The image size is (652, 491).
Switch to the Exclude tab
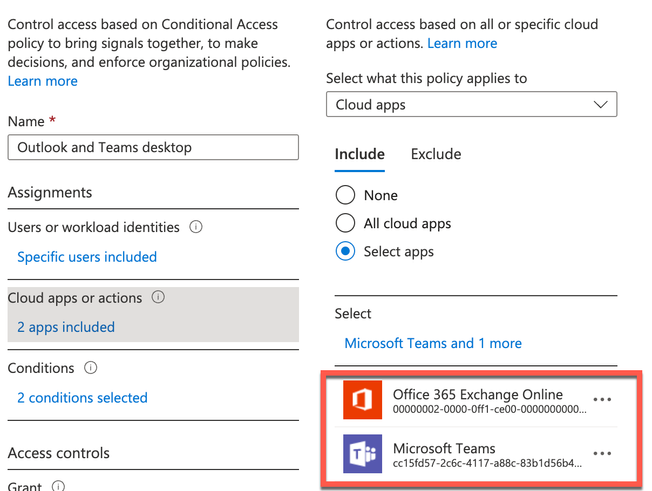tap(436, 154)
